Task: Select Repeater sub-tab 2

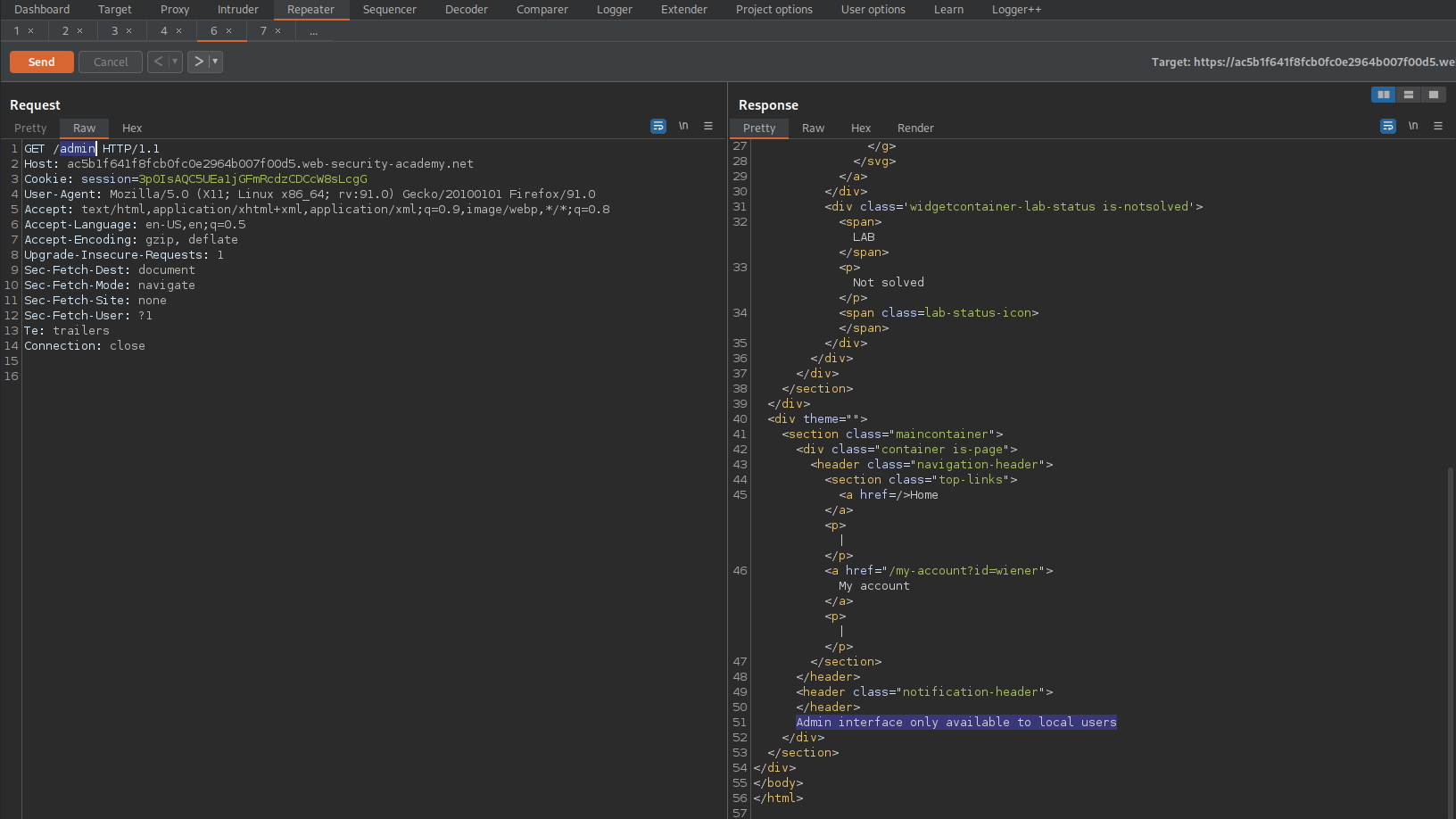Action: [x=65, y=31]
